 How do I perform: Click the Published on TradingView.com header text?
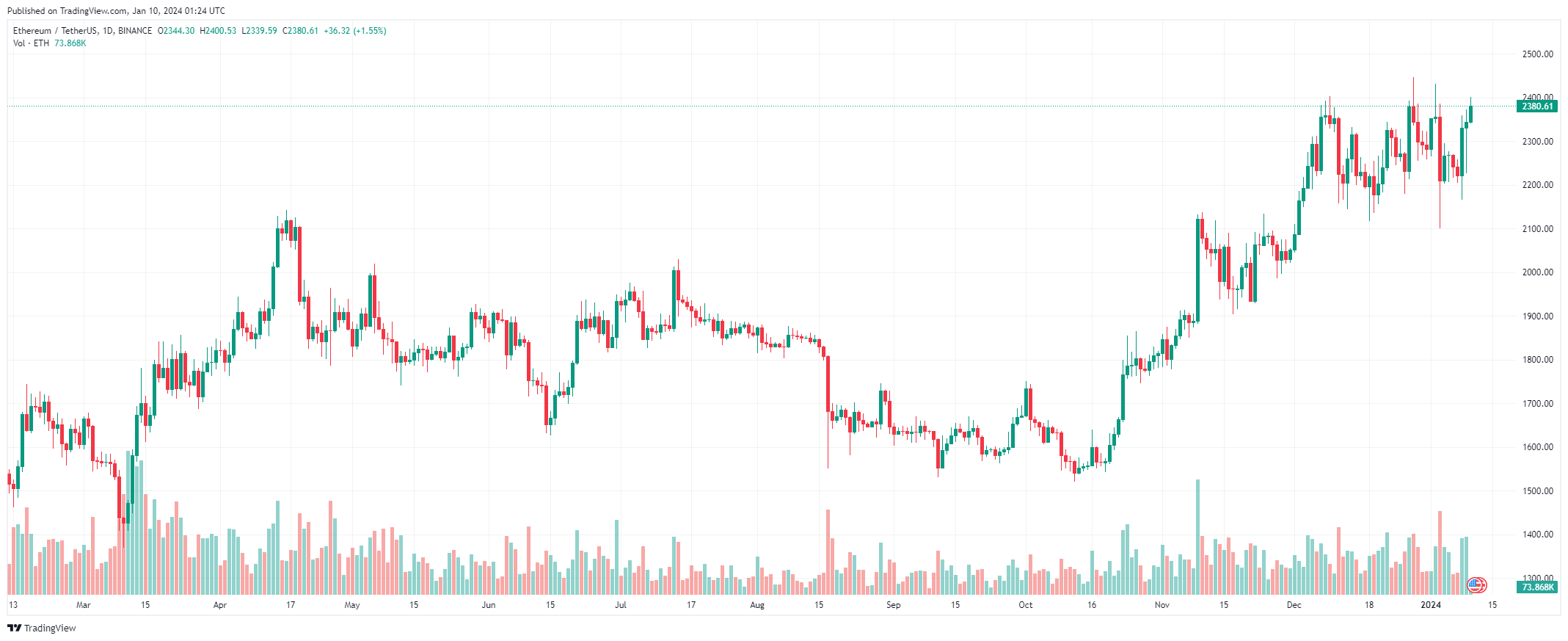tap(116, 11)
